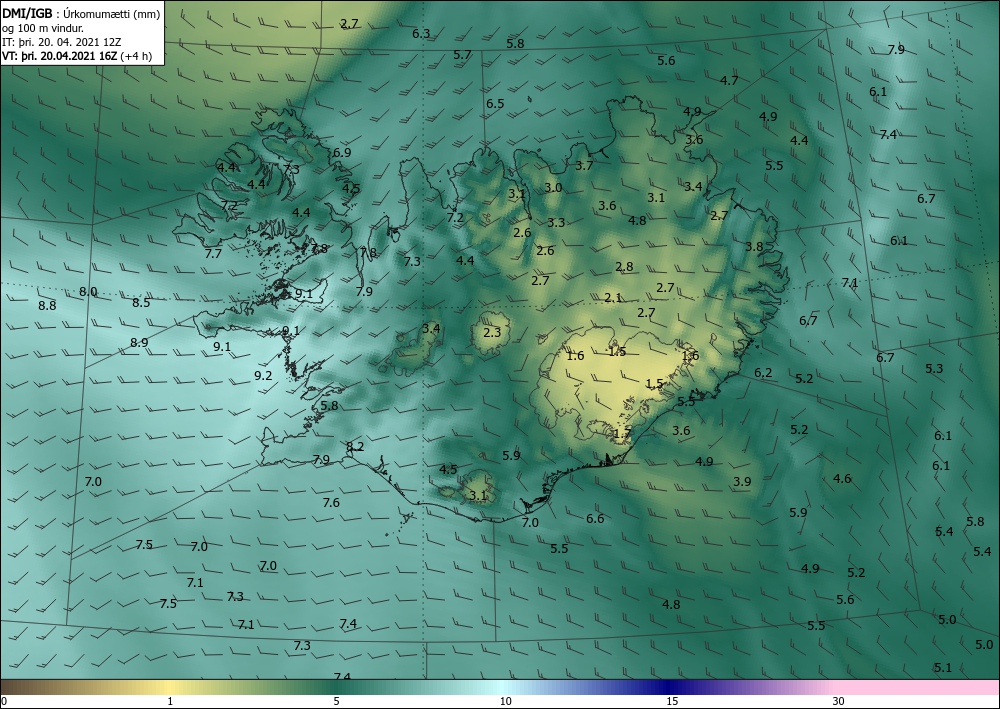Click the pink section of the color bar near 30
The width and height of the screenshot is (1000, 709).
(x=918, y=687)
